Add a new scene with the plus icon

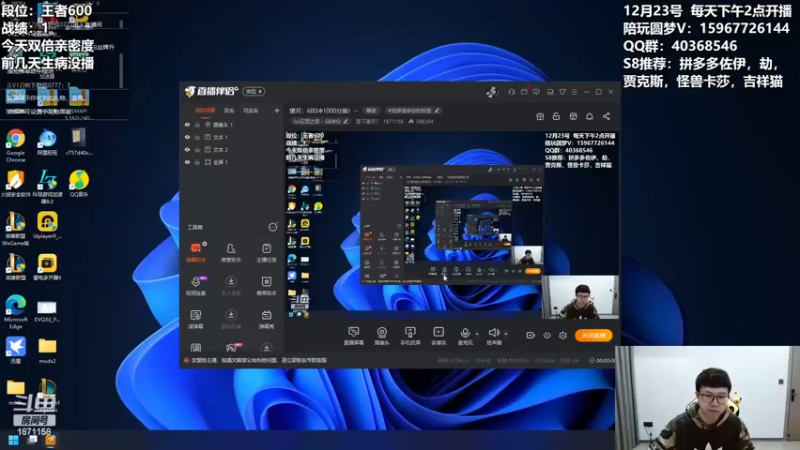(277, 110)
